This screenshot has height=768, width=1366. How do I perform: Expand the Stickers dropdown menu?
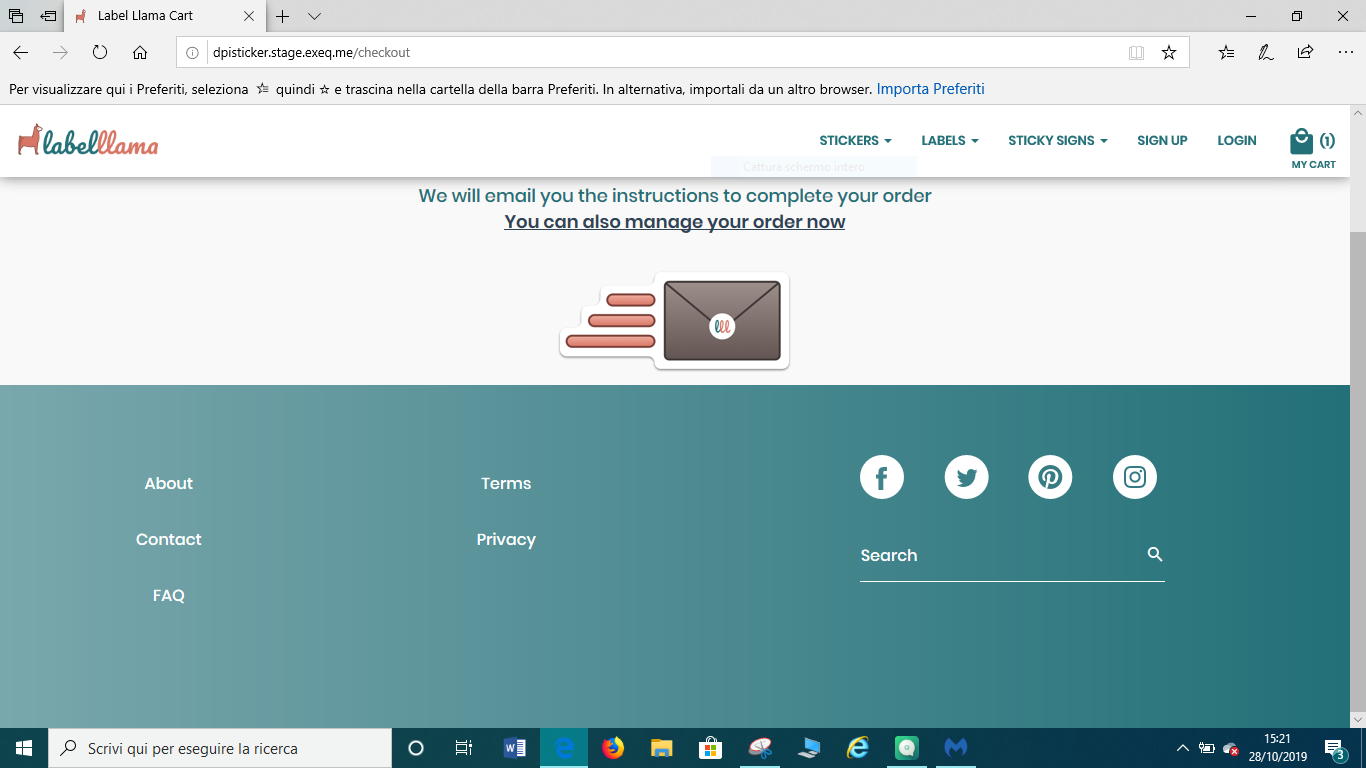(855, 141)
